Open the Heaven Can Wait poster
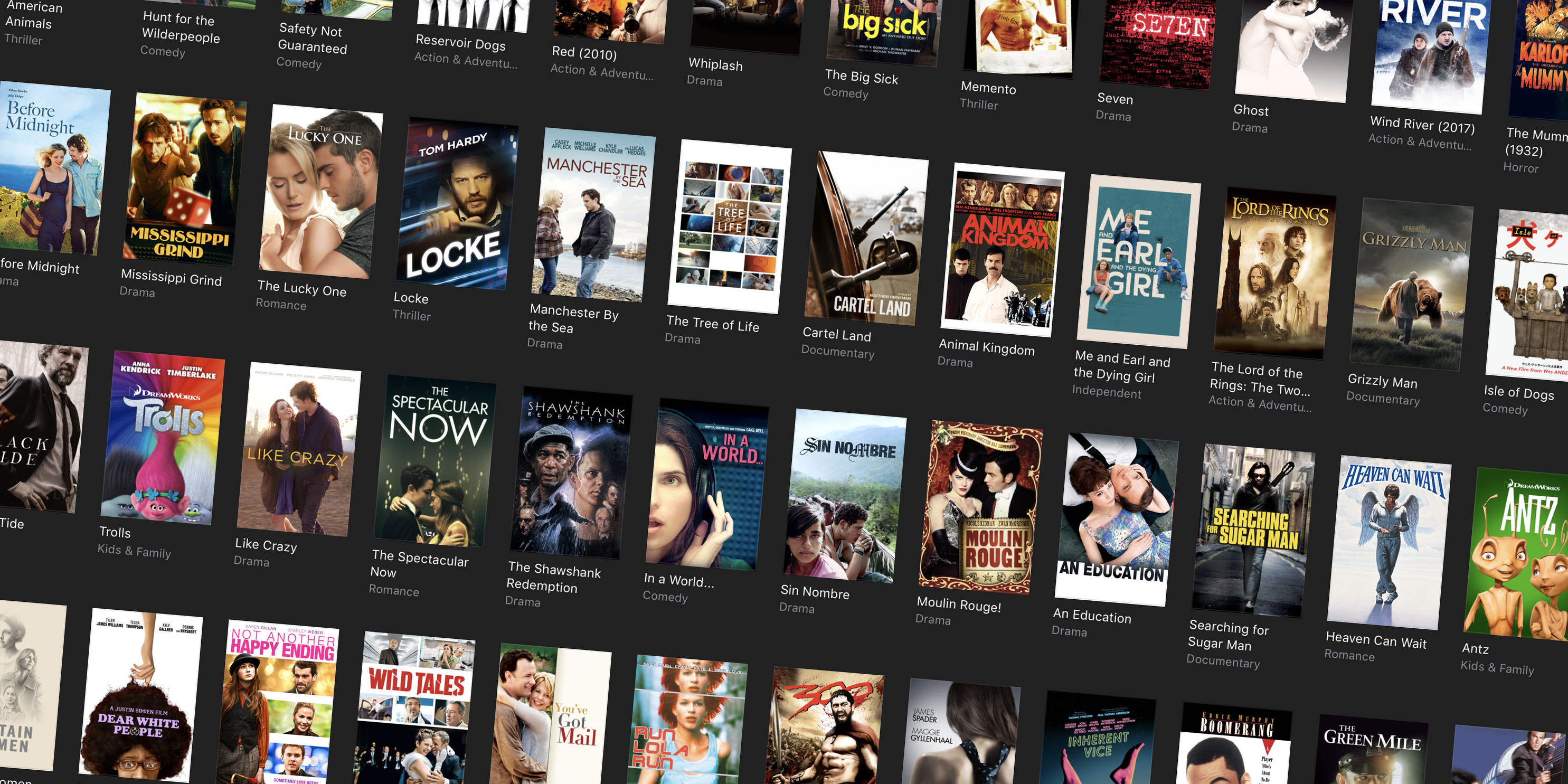Viewport: 1568px width, 784px height. 1389,542
